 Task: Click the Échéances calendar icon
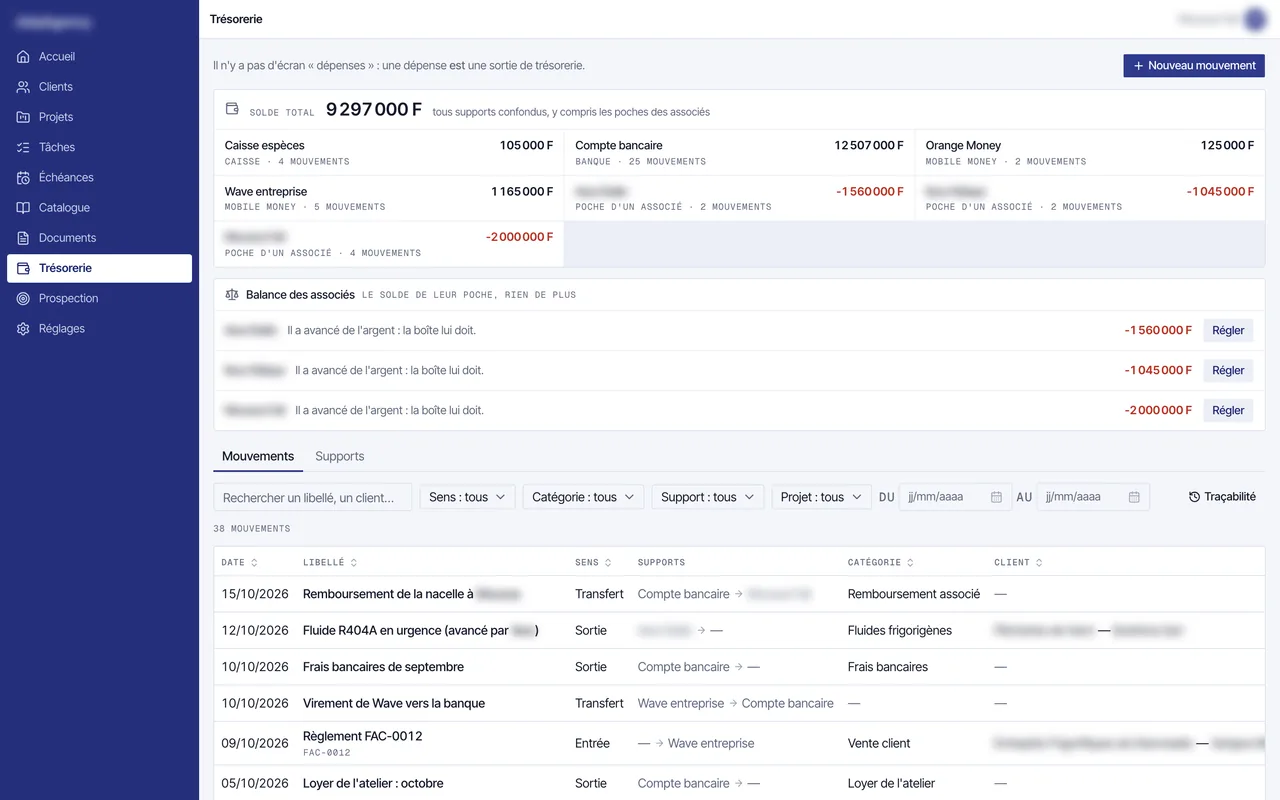23,178
